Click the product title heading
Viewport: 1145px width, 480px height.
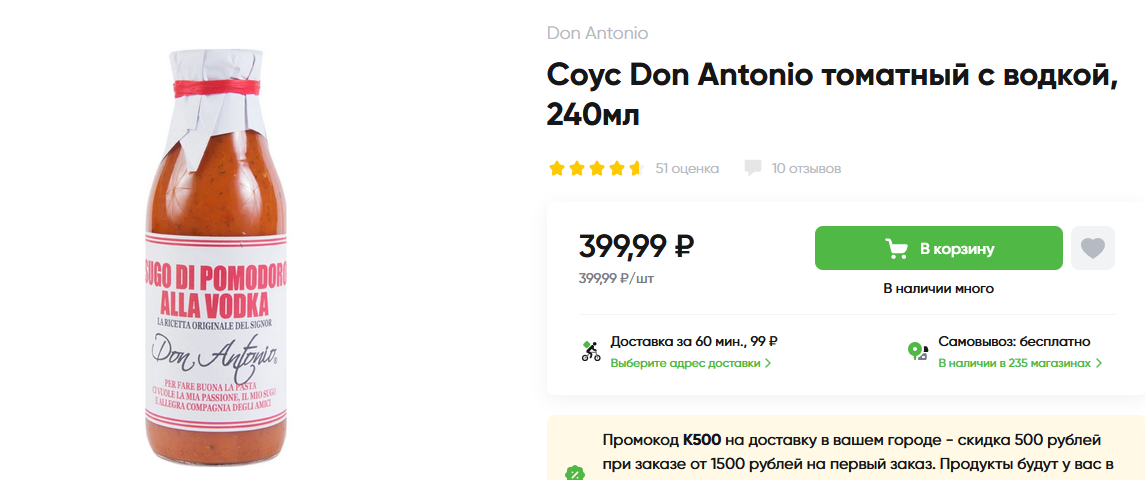click(x=830, y=95)
